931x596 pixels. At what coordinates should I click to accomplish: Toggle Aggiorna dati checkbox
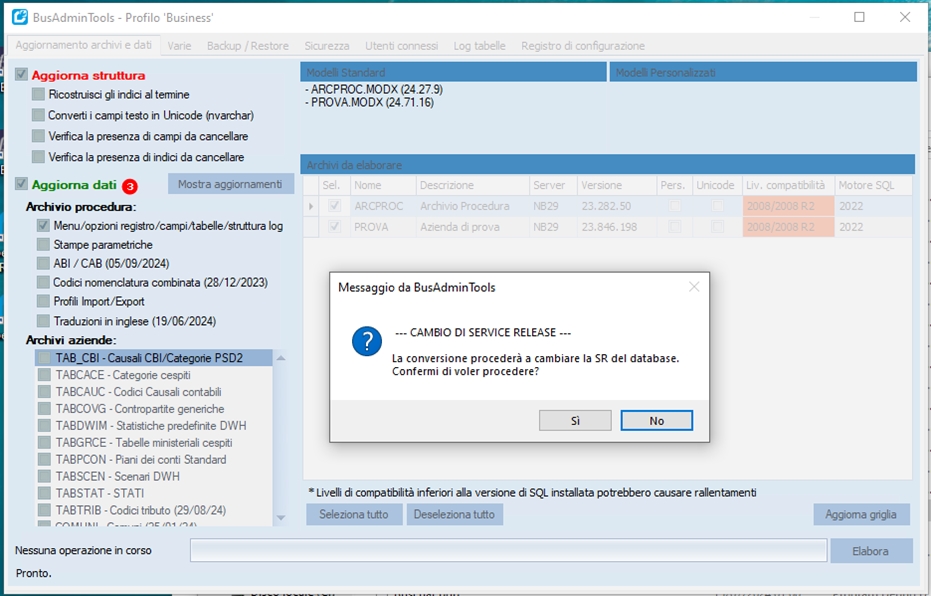[x=21, y=184]
